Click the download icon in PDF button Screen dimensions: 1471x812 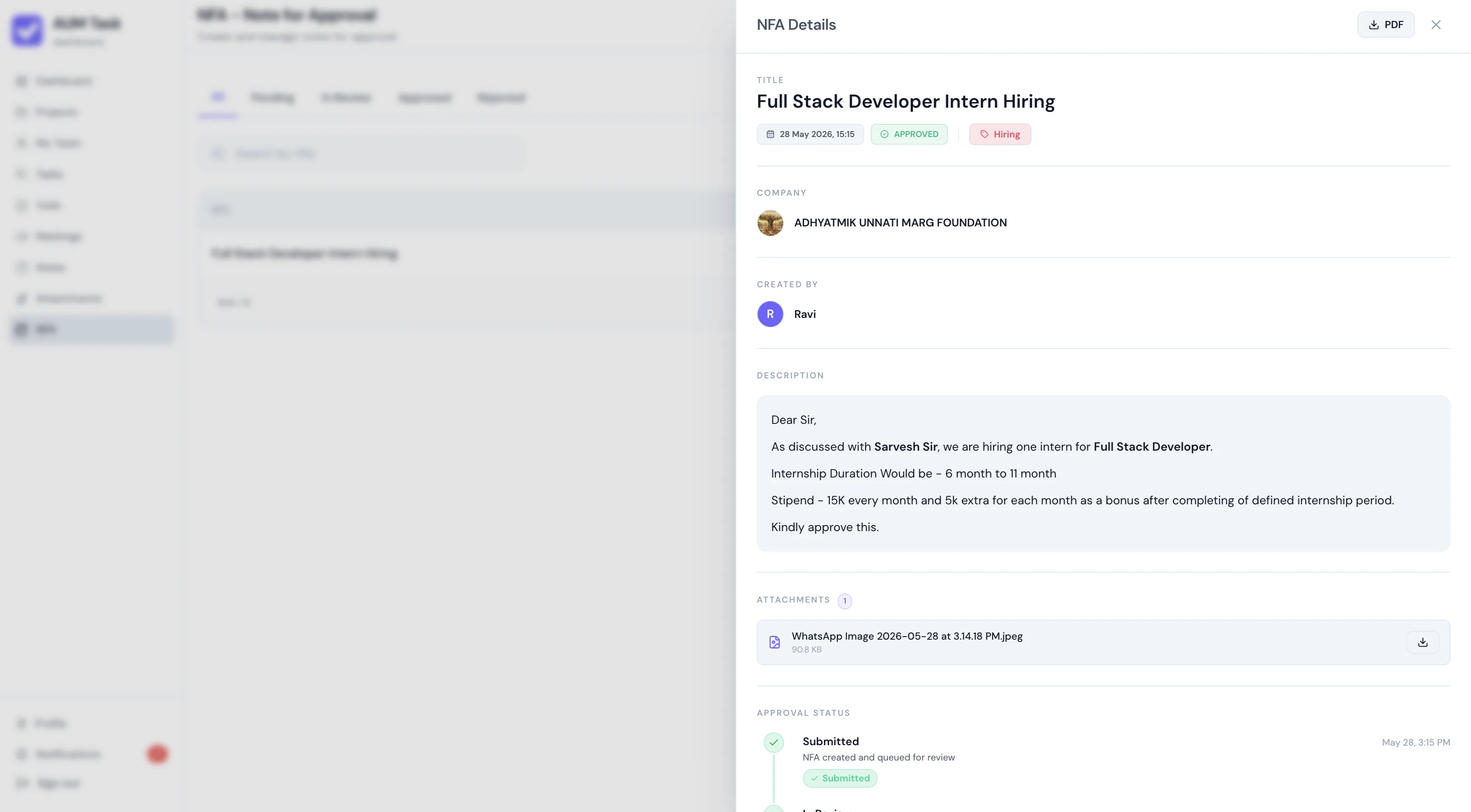pos(1374,25)
